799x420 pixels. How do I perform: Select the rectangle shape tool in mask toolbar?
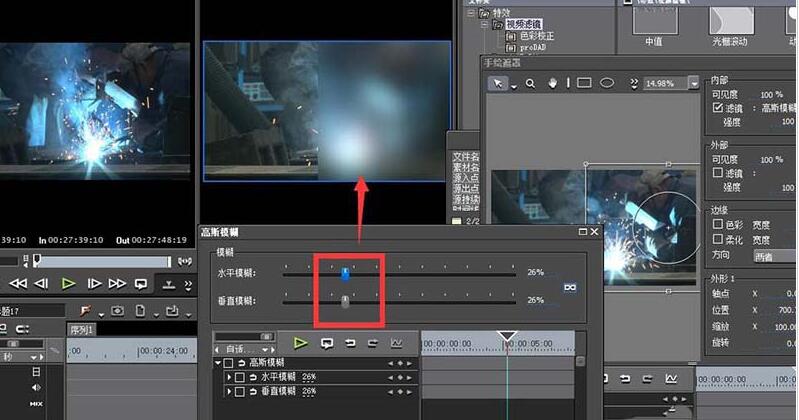tap(584, 83)
